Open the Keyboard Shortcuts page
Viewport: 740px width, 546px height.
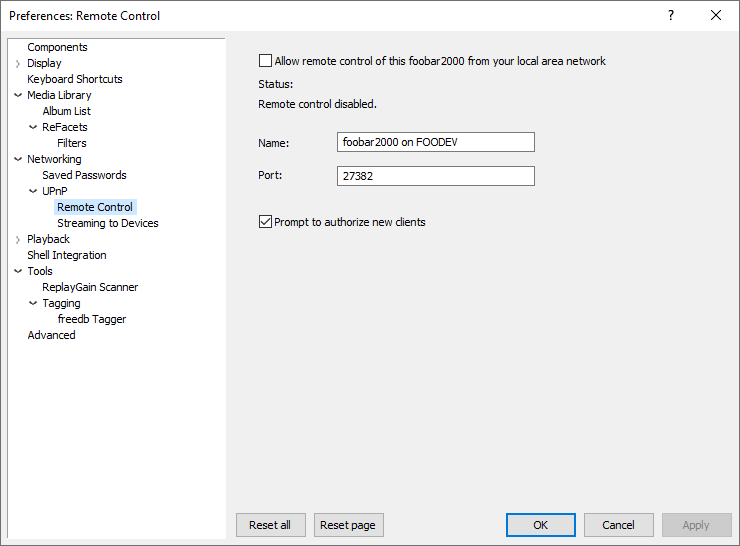tap(75, 79)
